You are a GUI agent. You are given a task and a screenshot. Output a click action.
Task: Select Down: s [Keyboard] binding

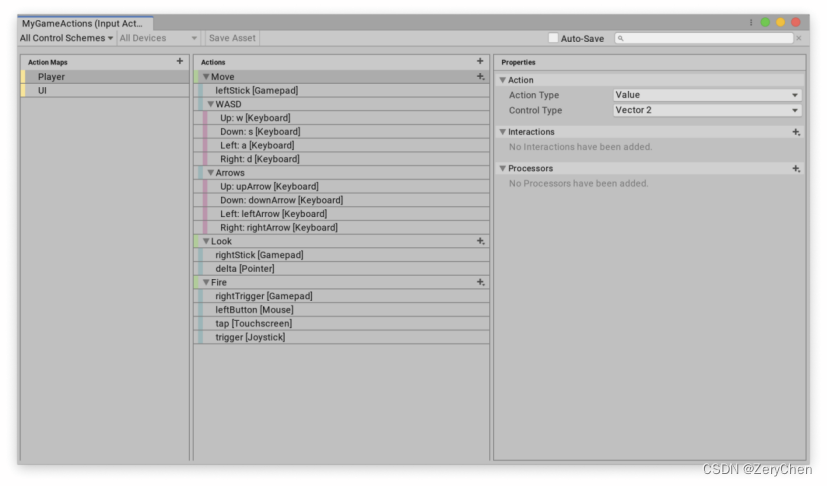click(x=342, y=131)
